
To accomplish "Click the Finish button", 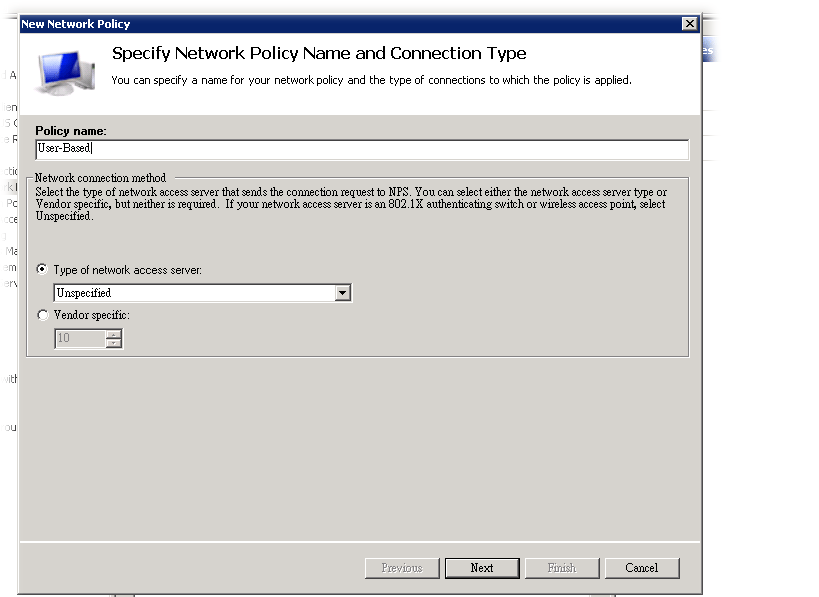I will [x=562, y=568].
